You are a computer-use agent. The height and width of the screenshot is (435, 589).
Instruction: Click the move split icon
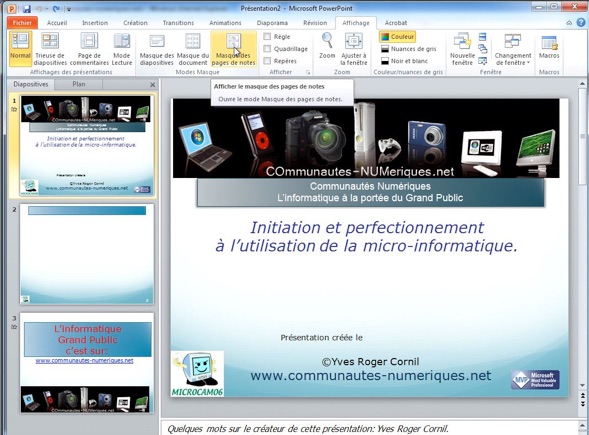483,60
